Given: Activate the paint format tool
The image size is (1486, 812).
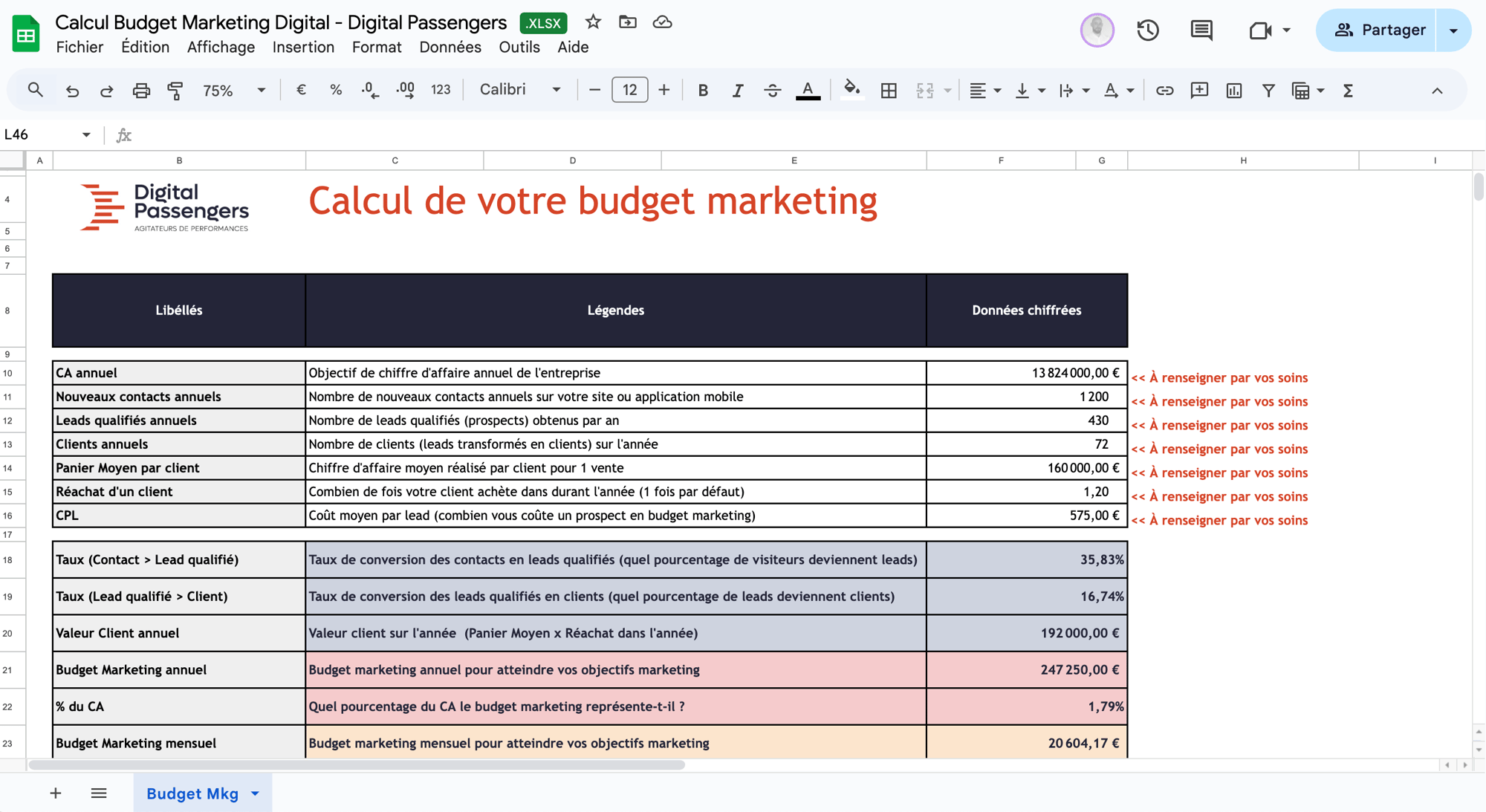Looking at the screenshot, I should [175, 90].
